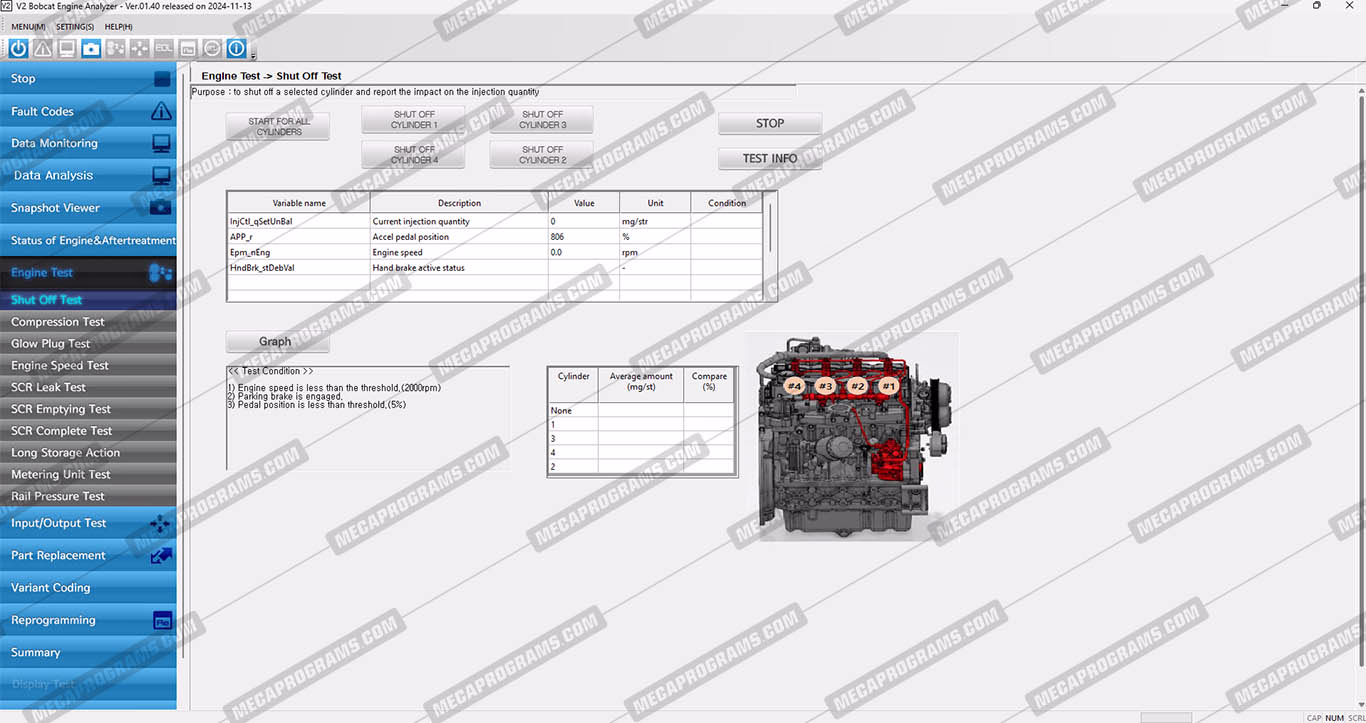The image size is (1366, 723).
Task: Select Compression Test in sidebar
Action: pos(88,322)
